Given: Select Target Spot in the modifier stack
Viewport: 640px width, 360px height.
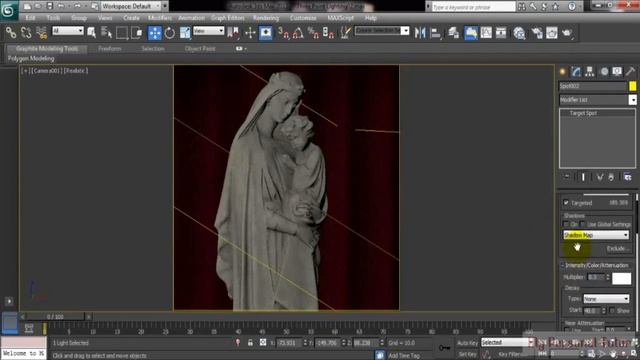Looking at the screenshot, I should (x=583, y=113).
